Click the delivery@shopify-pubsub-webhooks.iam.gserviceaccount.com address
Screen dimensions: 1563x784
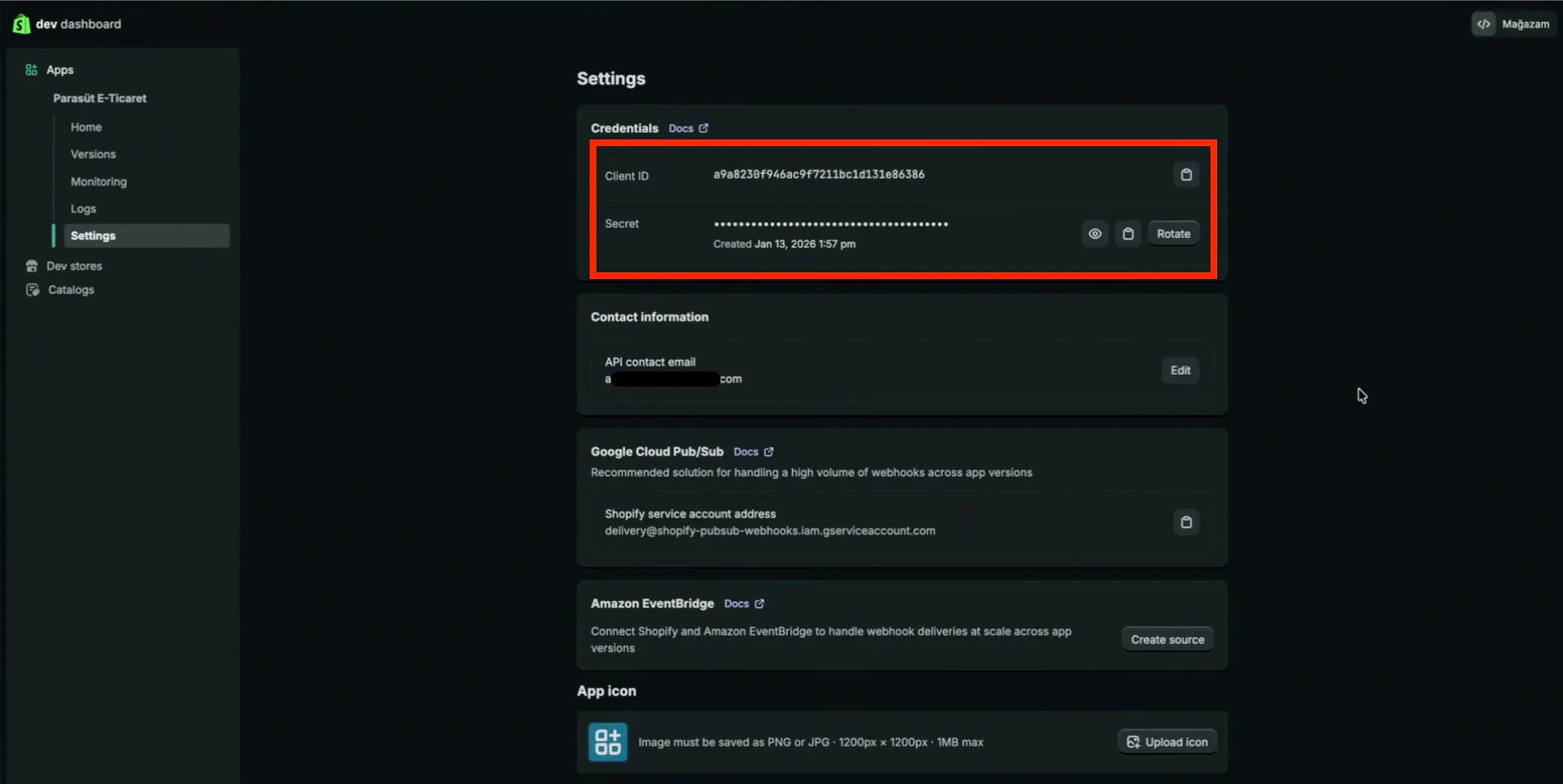click(770, 531)
